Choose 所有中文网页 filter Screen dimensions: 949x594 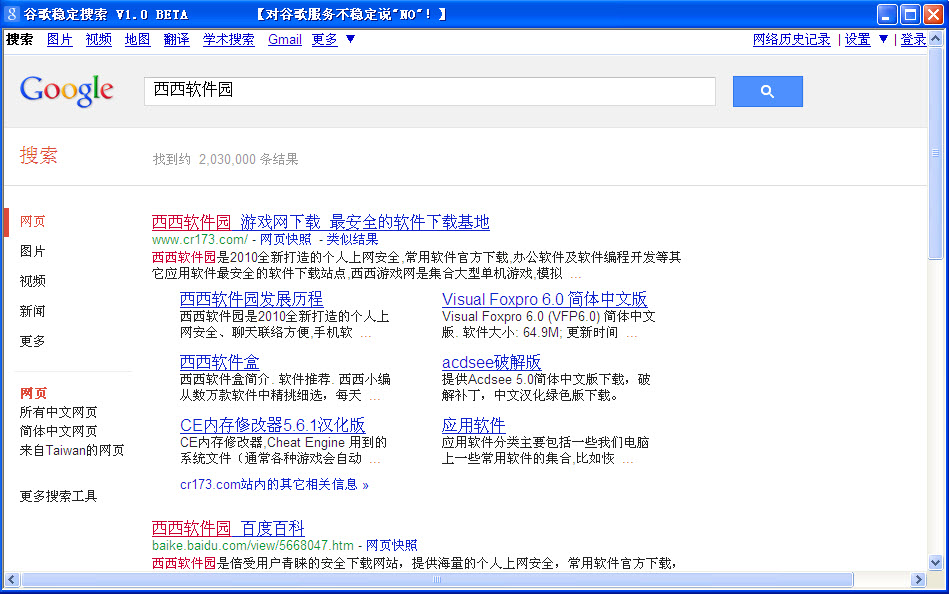coord(58,412)
